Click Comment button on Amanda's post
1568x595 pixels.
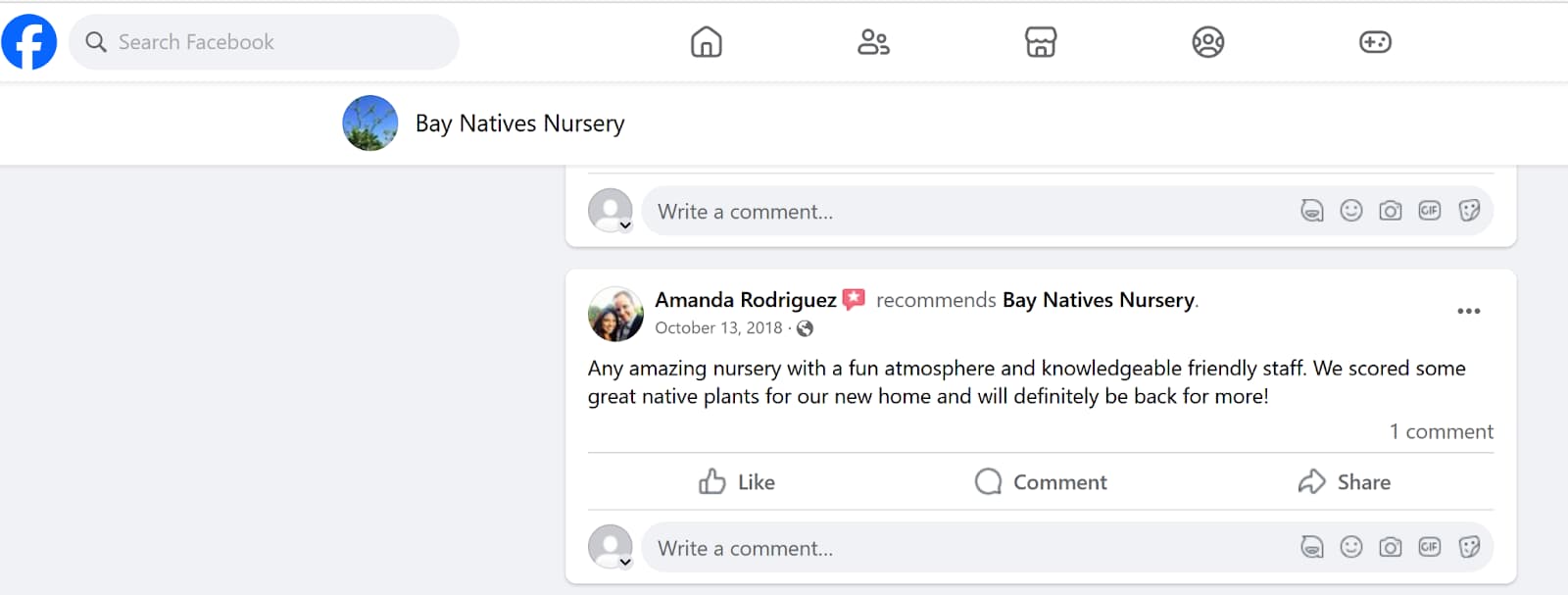tap(1041, 482)
